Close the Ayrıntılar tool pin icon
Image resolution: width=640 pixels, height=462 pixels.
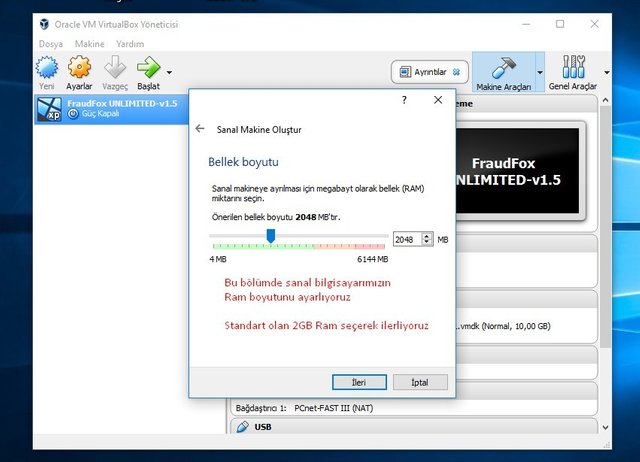click(456, 72)
